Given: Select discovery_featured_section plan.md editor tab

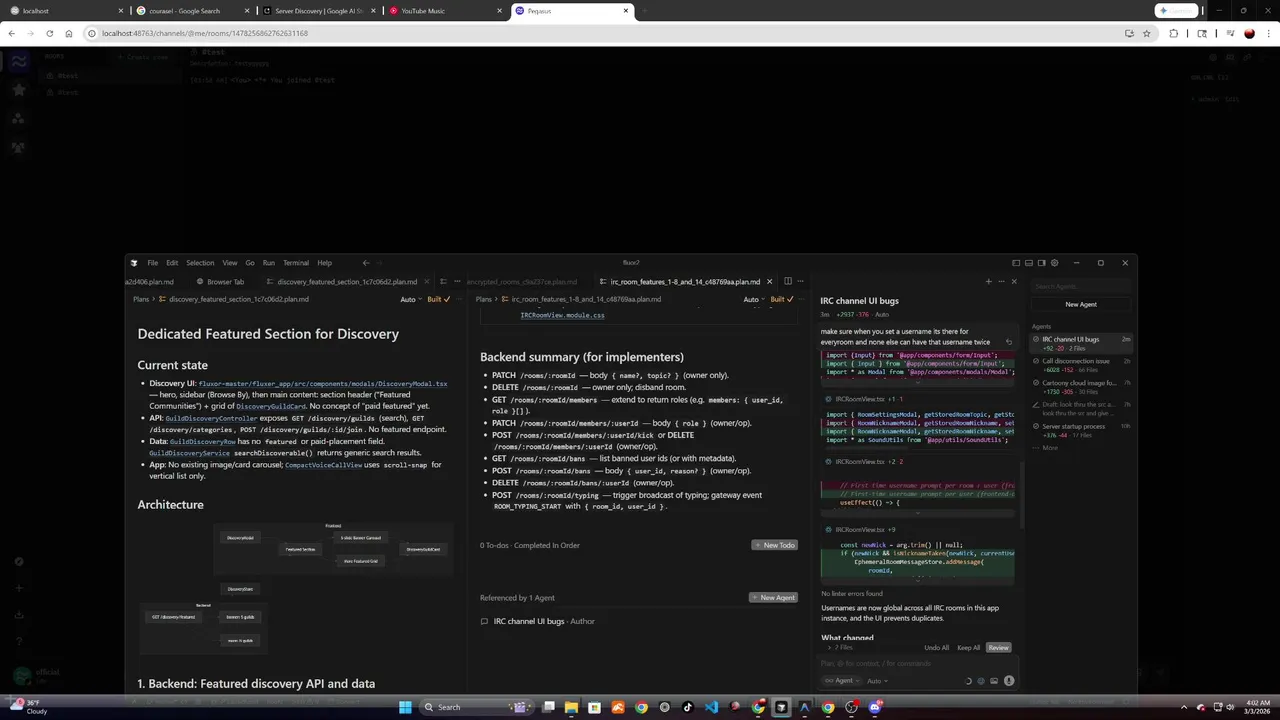Looking at the screenshot, I should pyautogui.click(x=347, y=282).
